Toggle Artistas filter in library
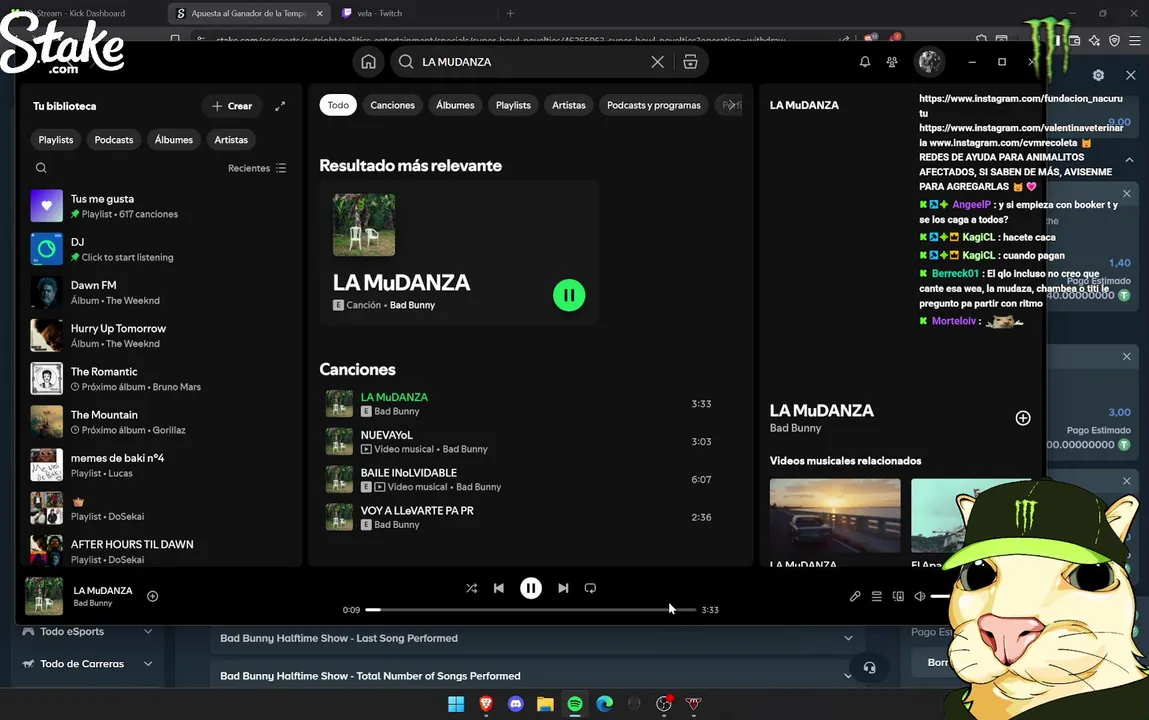This screenshot has width=1149, height=720. pos(231,140)
